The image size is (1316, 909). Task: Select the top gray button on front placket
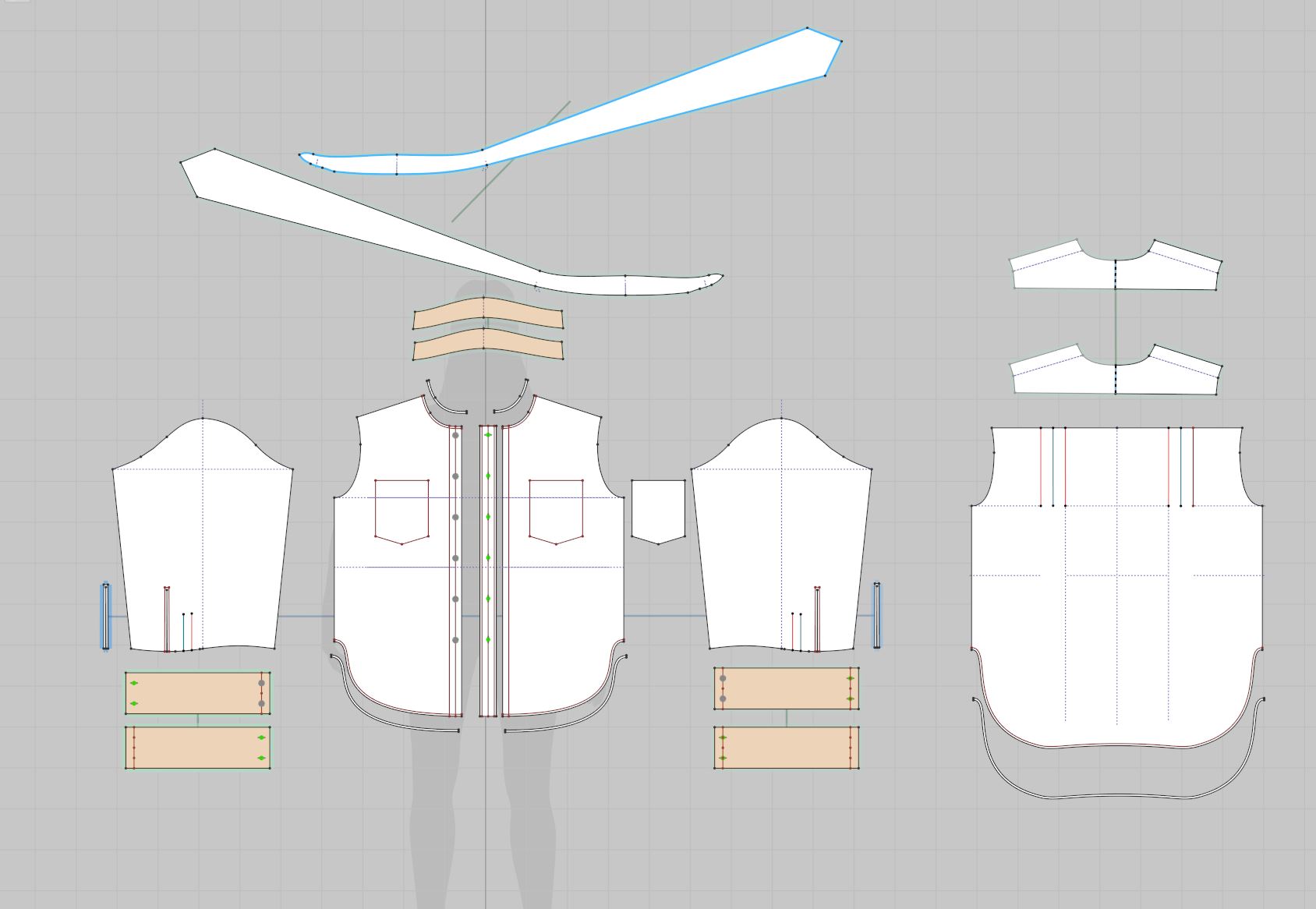click(x=455, y=435)
